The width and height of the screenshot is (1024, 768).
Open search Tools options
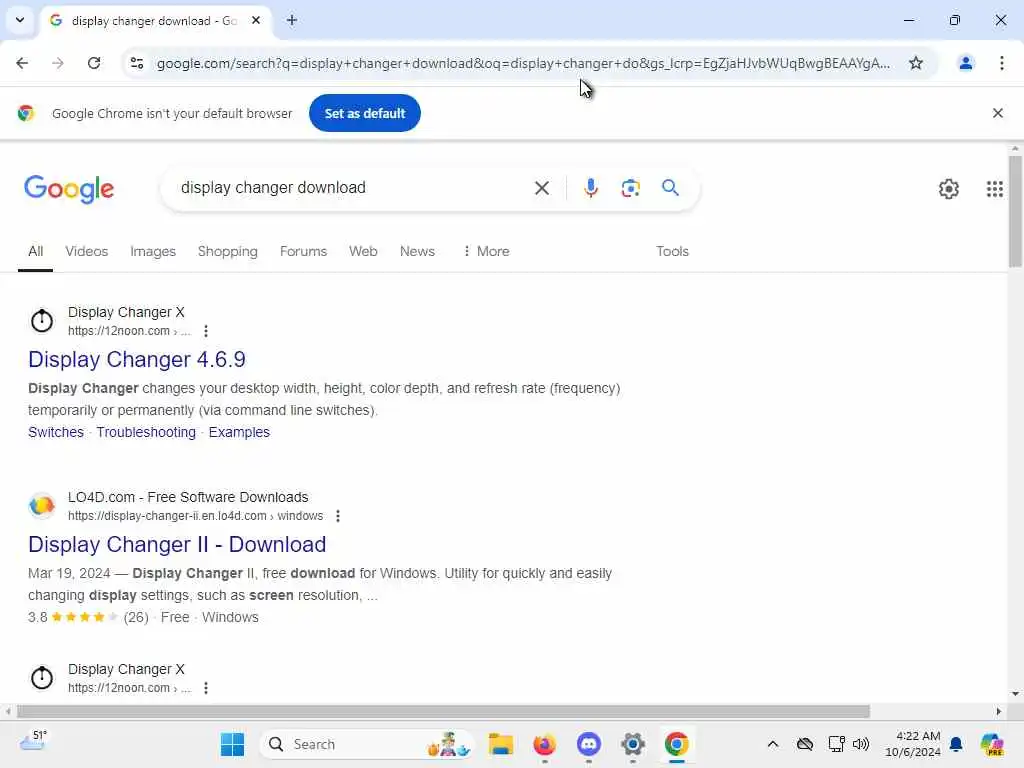(x=672, y=251)
